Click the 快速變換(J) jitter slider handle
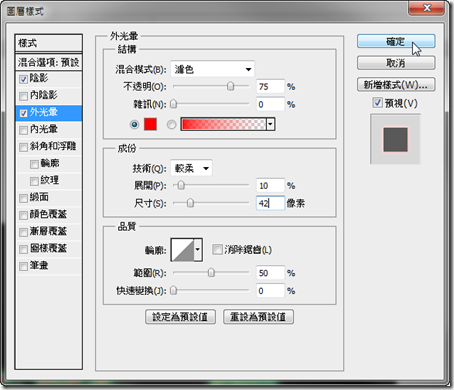This screenshot has width=454, height=390. (173, 290)
